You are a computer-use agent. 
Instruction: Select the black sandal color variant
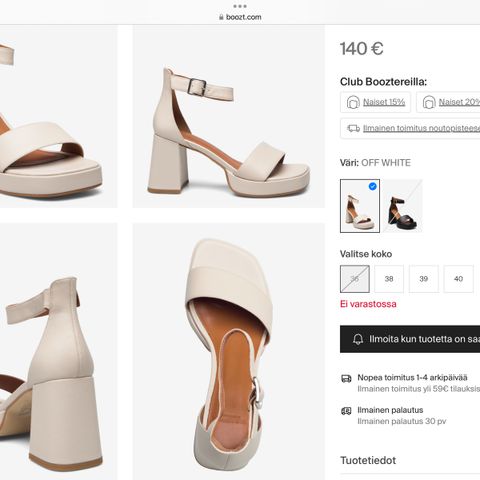point(403,206)
